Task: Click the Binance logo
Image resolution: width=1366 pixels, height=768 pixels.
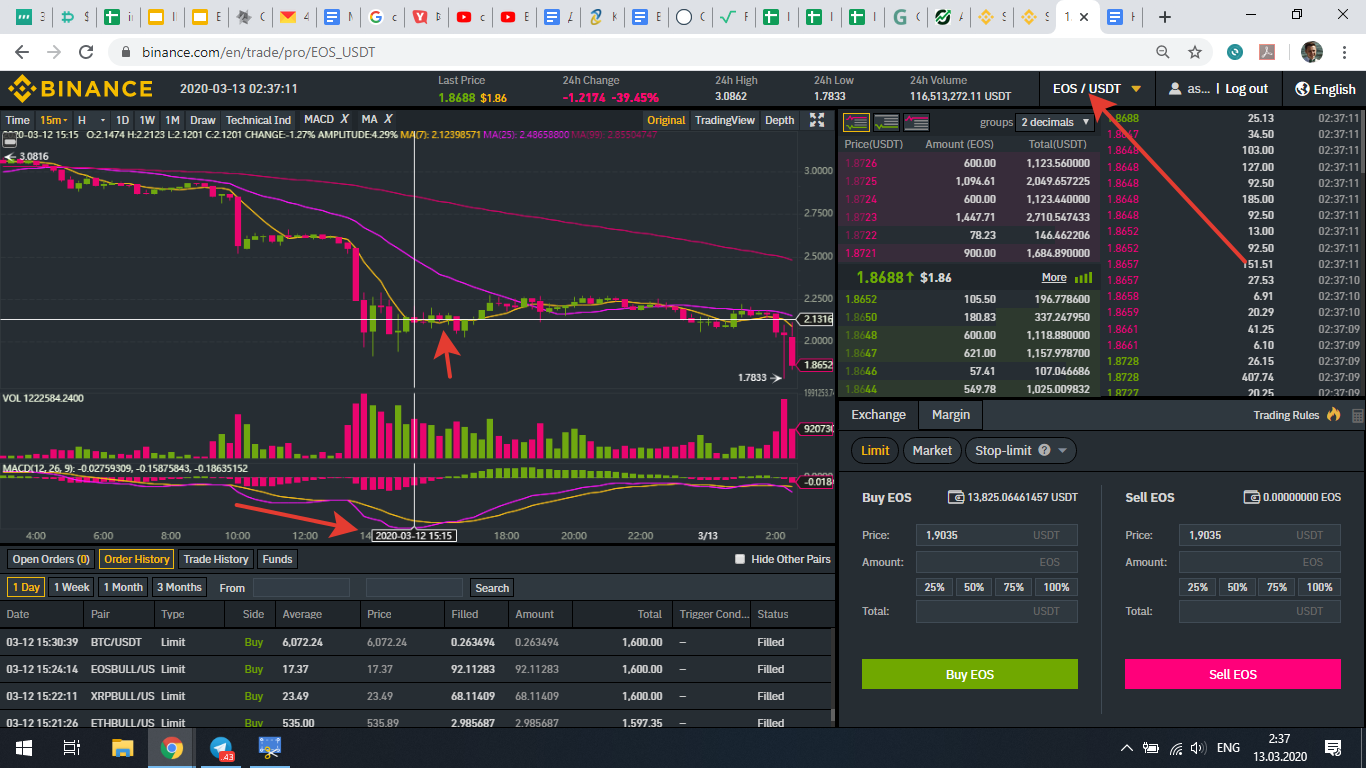Action: pyautogui.click(x=80, y=88)
